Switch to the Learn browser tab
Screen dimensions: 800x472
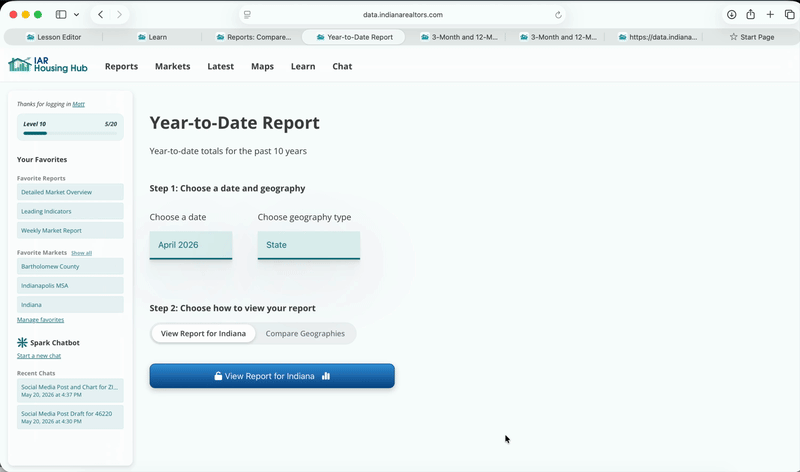click(x=152, y=37)
